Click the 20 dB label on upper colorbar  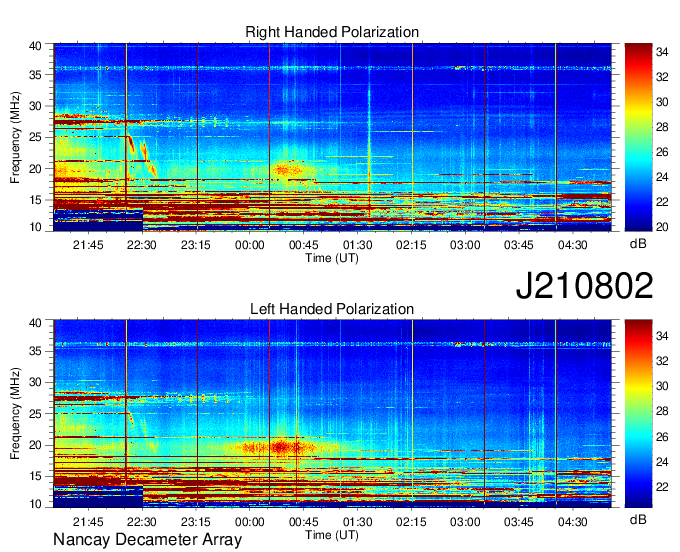coord(662,227)
